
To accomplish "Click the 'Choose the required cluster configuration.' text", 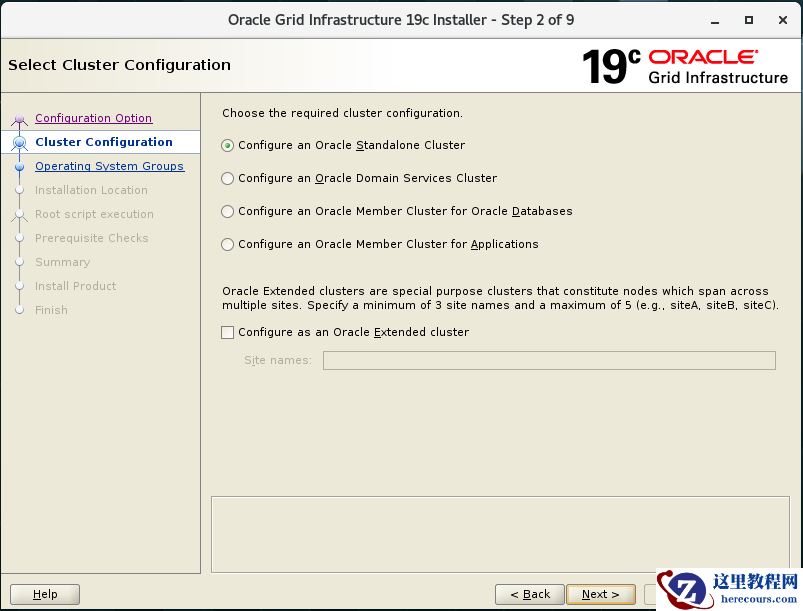I will click(342, 113).
